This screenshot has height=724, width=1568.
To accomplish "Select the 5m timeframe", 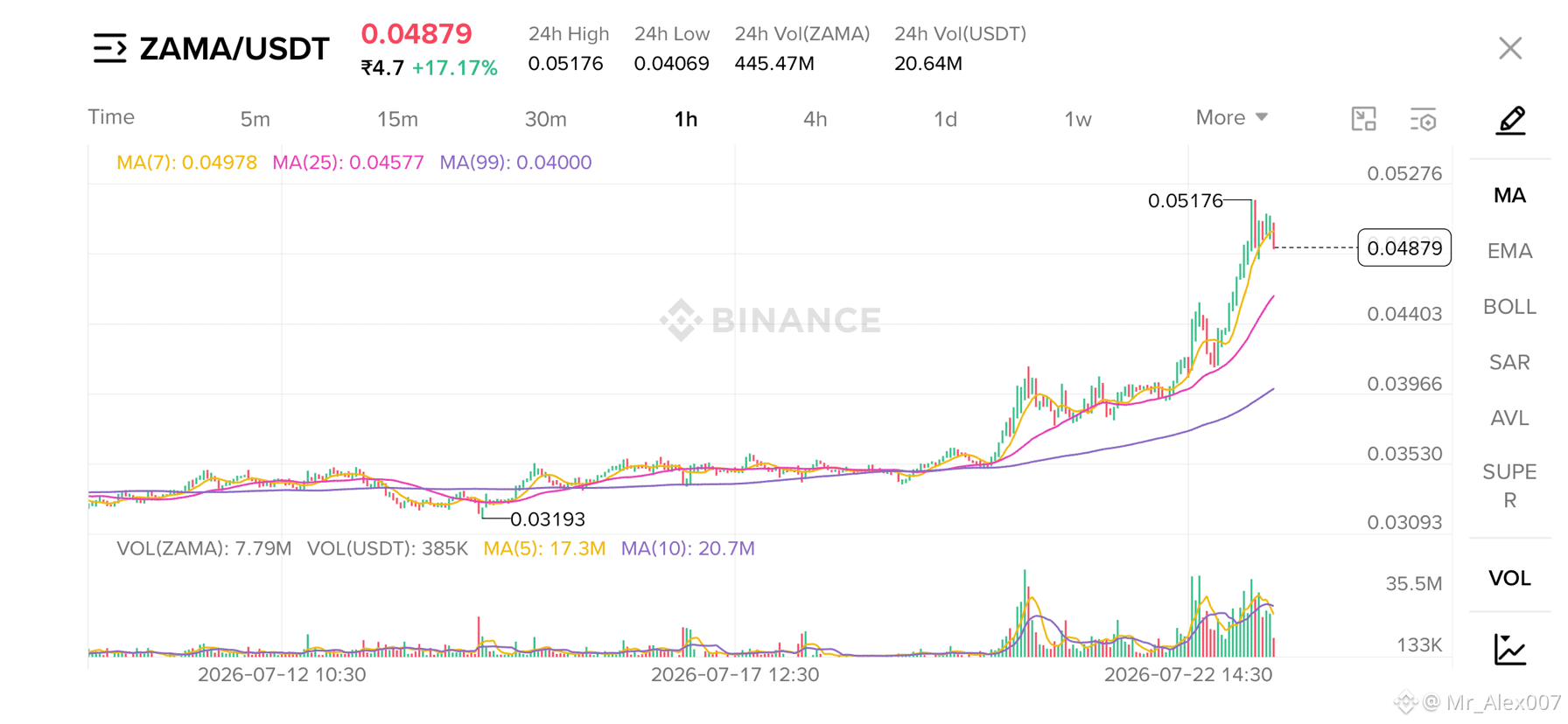I will pos(255,119).
